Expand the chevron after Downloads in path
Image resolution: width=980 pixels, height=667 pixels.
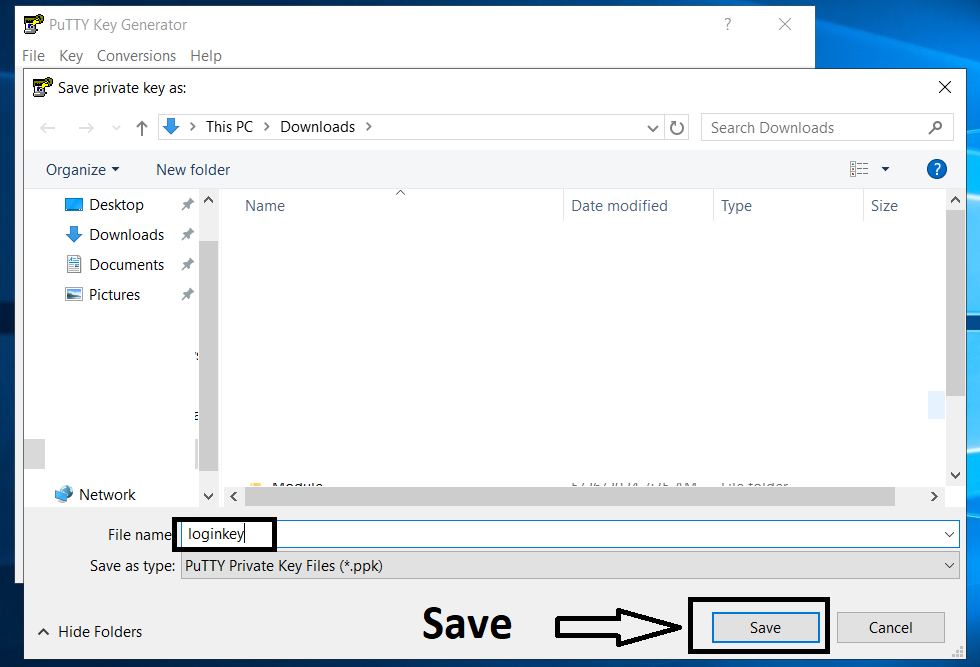pos(369,127)
